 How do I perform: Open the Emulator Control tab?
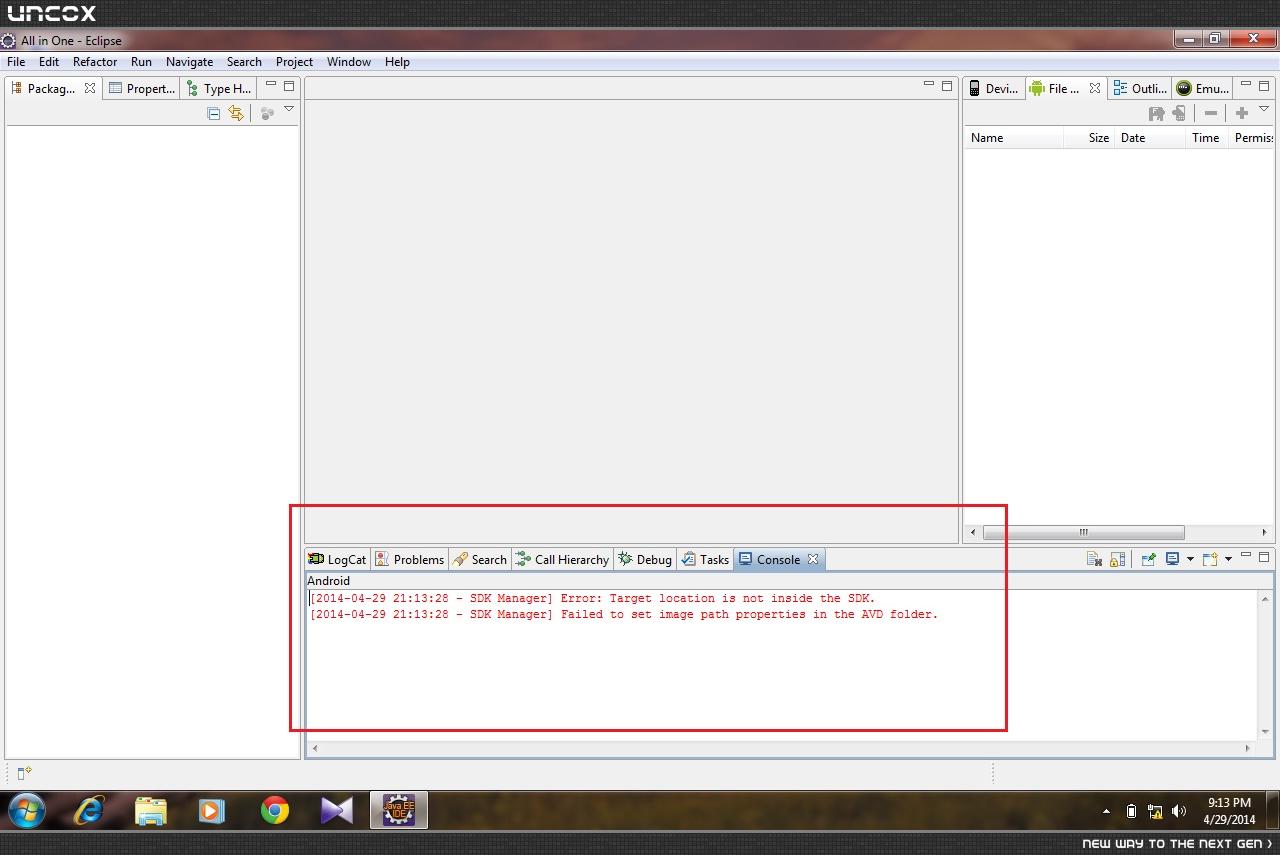point(1202,88)
